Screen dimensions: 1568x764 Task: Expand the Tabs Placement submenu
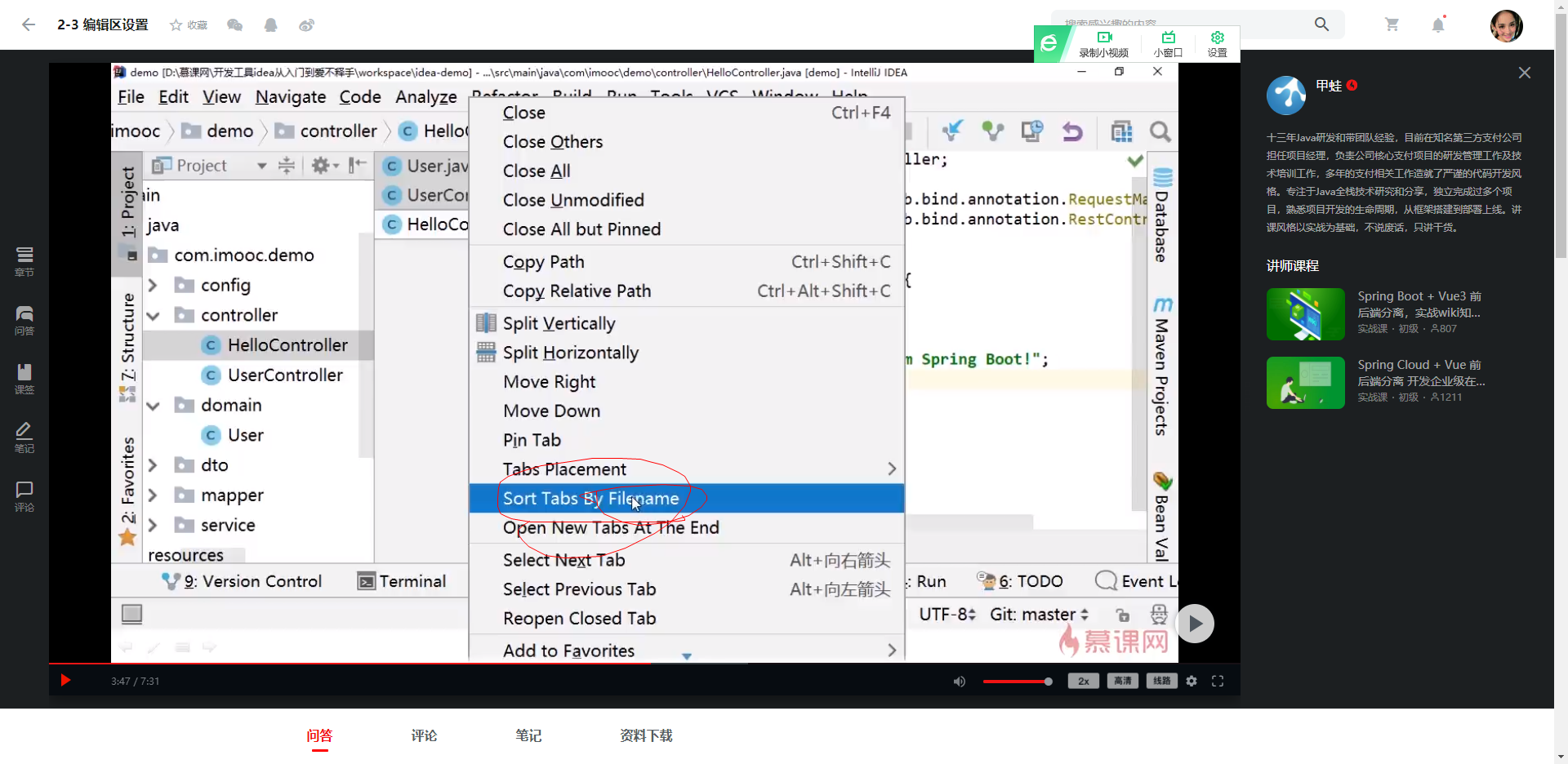(x=687, y=469)
